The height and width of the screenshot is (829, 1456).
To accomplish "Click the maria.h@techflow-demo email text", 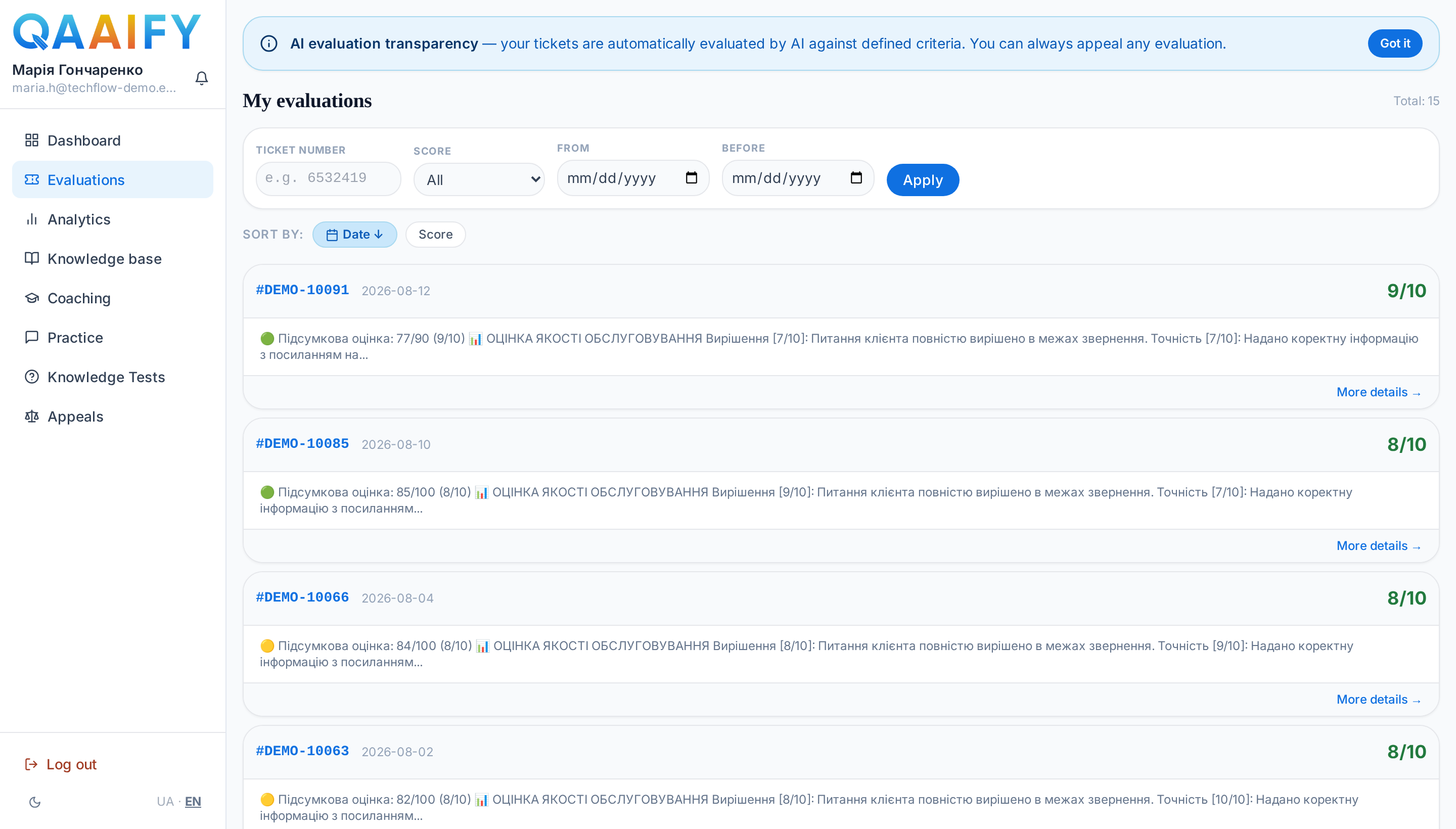I will pos(94,87).
